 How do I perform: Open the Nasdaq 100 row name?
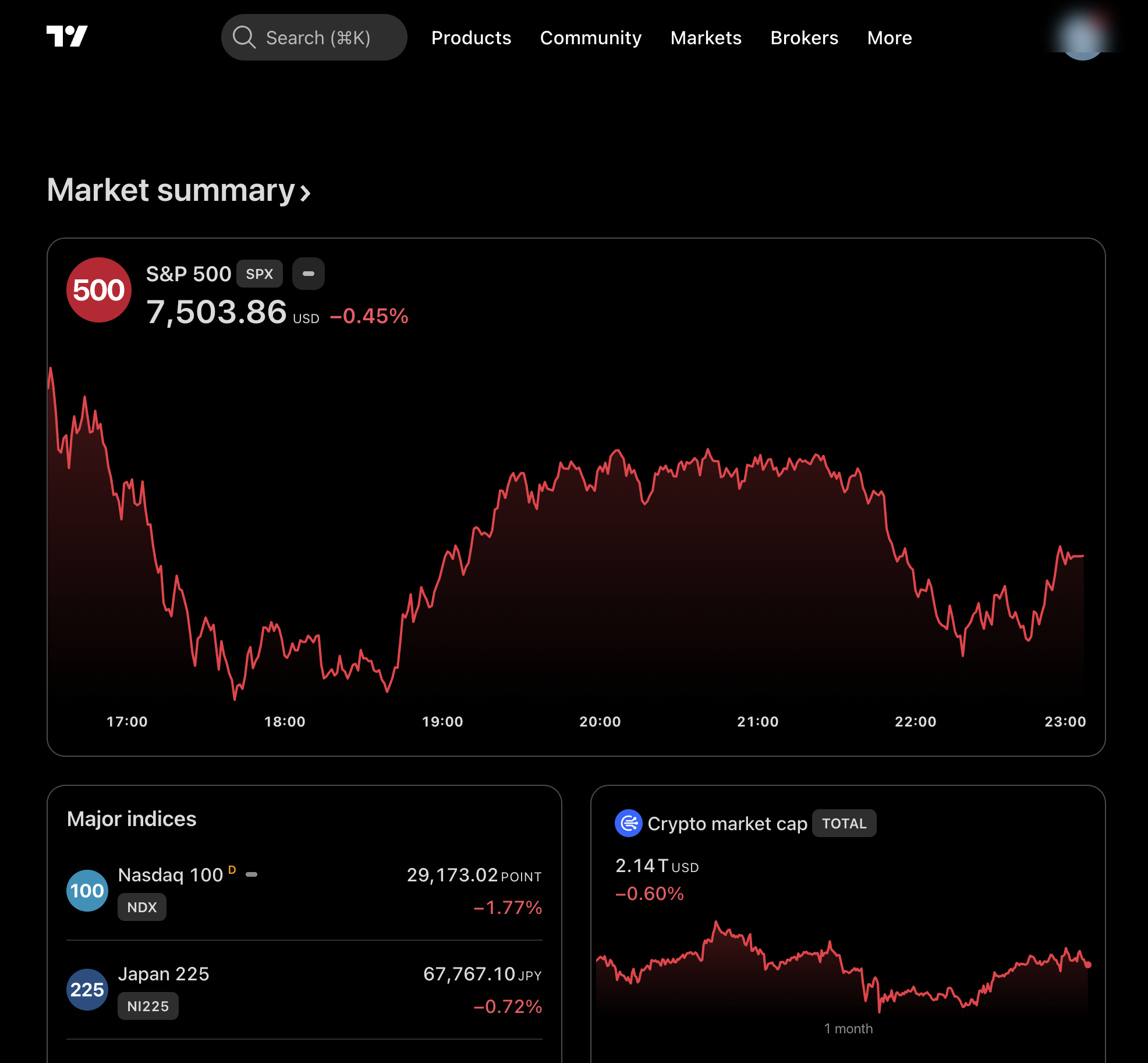click(171, 875)
